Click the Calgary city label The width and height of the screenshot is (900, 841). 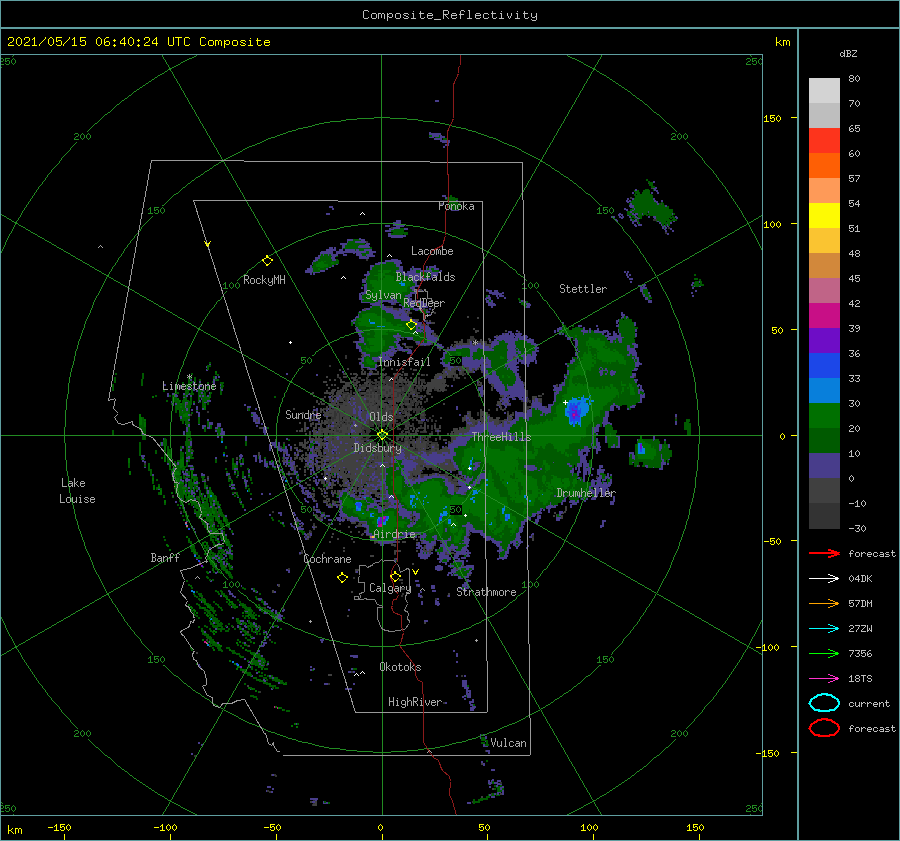pyautogui.click(x=390, y=588)
